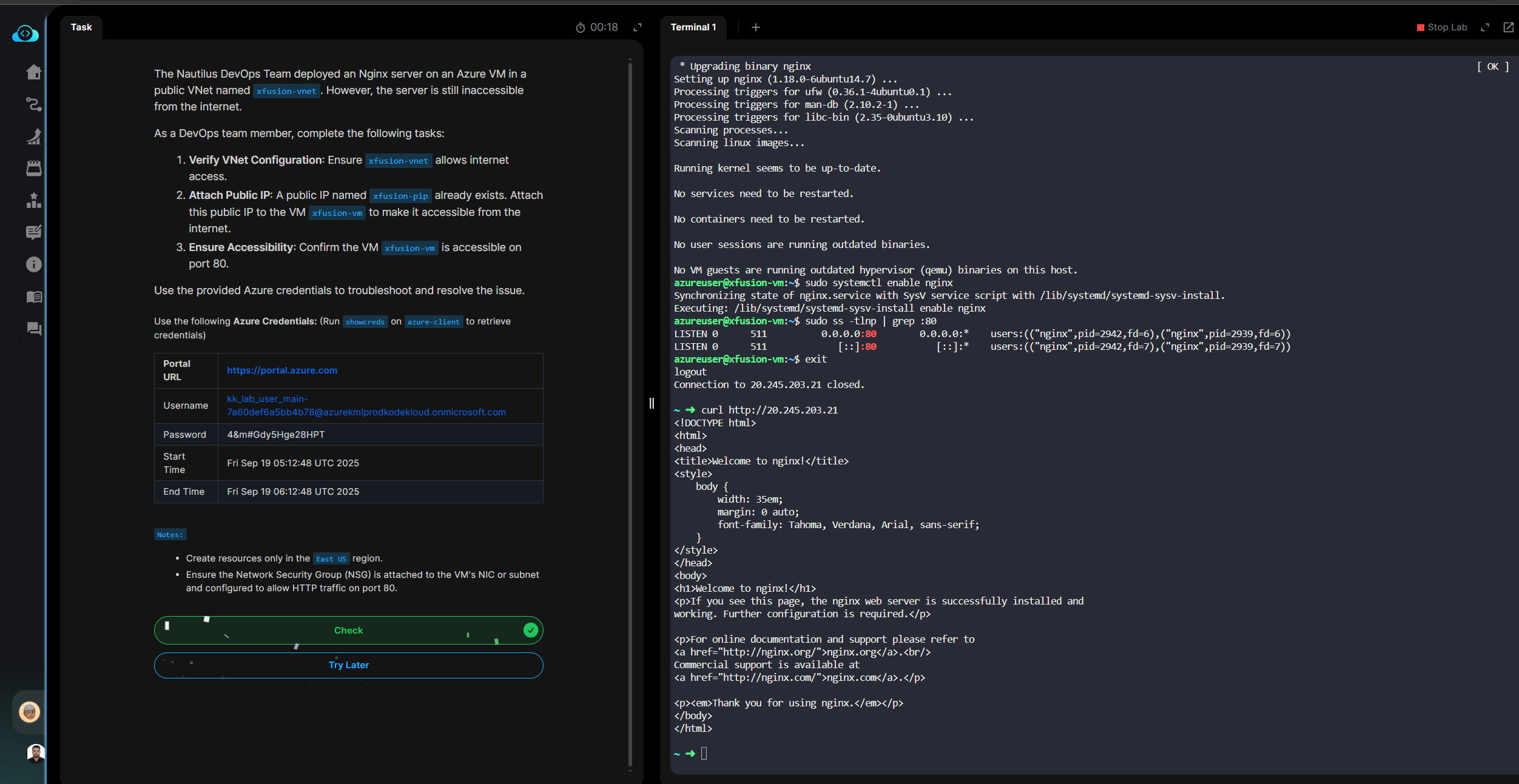The width and height of the screenshot is (1519, 784).
Task: Open the open-book documentation icon
Action: [x=34, y=297]
